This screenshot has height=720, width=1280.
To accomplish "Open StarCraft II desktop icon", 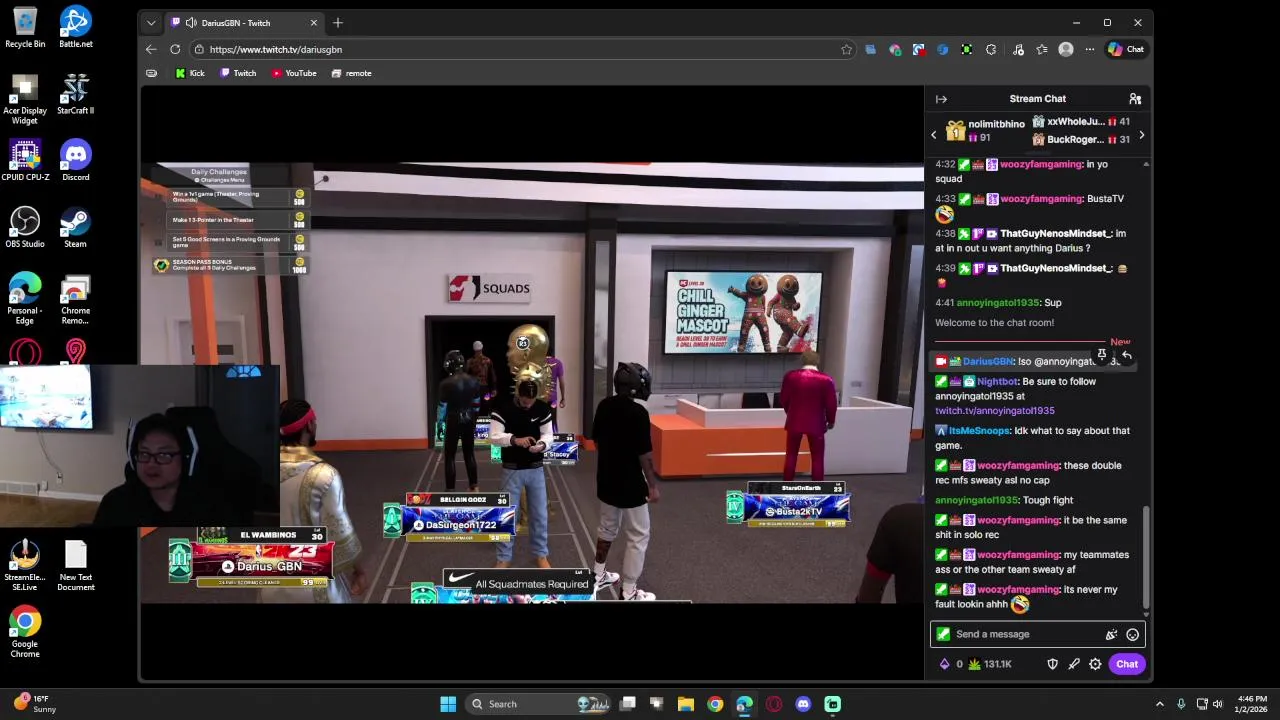I will [76, 95].
